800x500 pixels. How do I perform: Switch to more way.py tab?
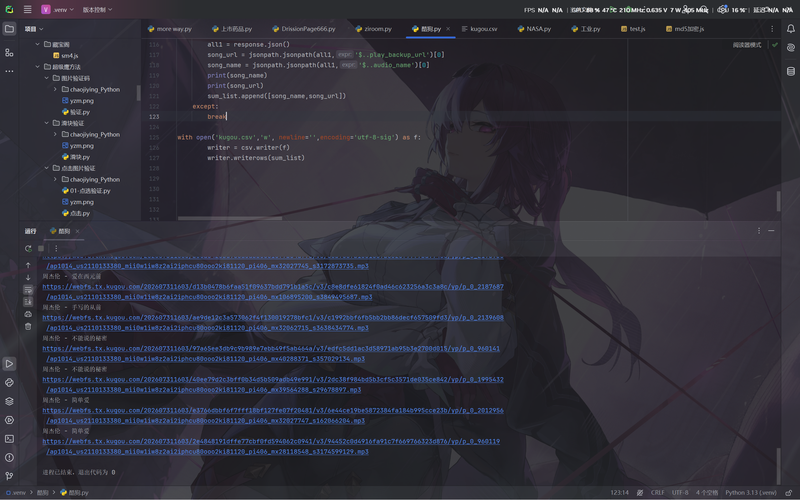pyautogui.click(x=169, y=29)
